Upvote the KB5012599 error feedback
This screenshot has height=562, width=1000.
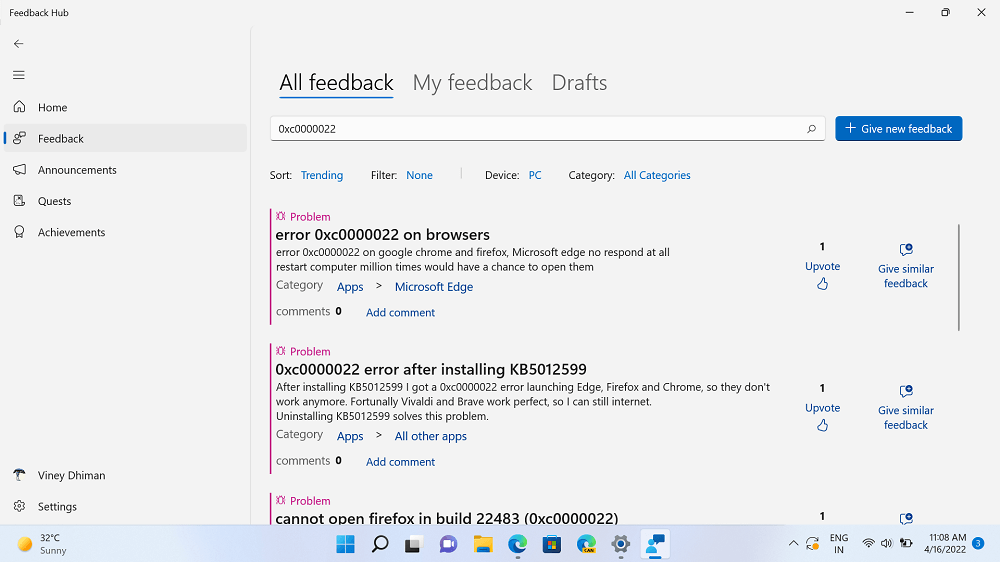822,416
